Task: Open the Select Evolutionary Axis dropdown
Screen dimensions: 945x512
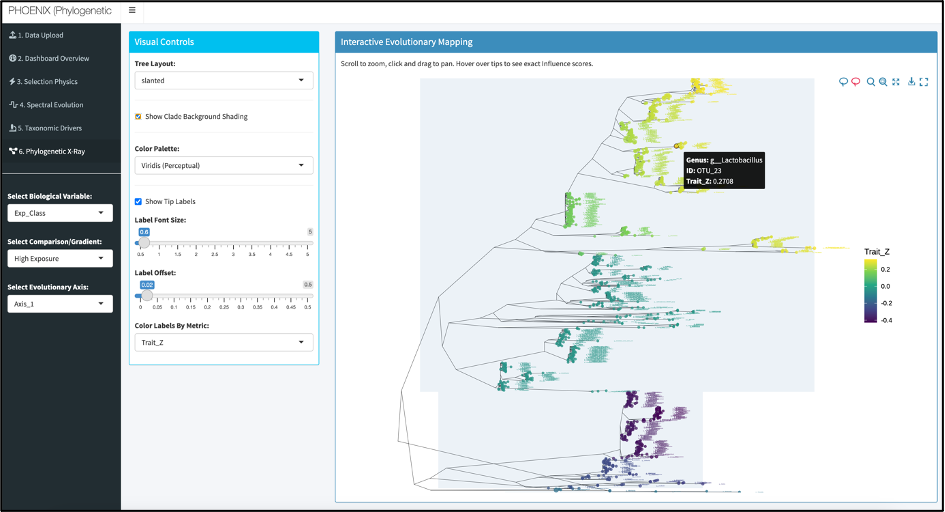Action: click(59, 304)
